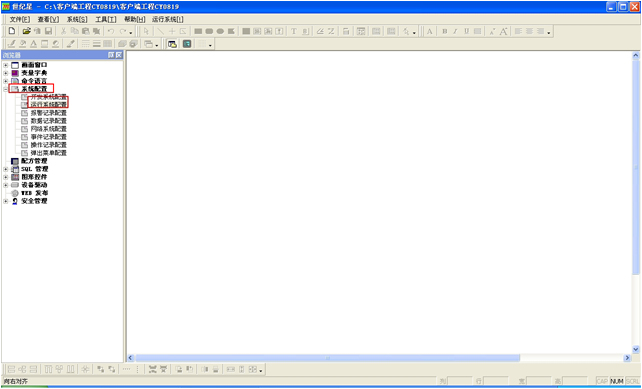Select 报警记录配置 in the tree

click(48, 113)
